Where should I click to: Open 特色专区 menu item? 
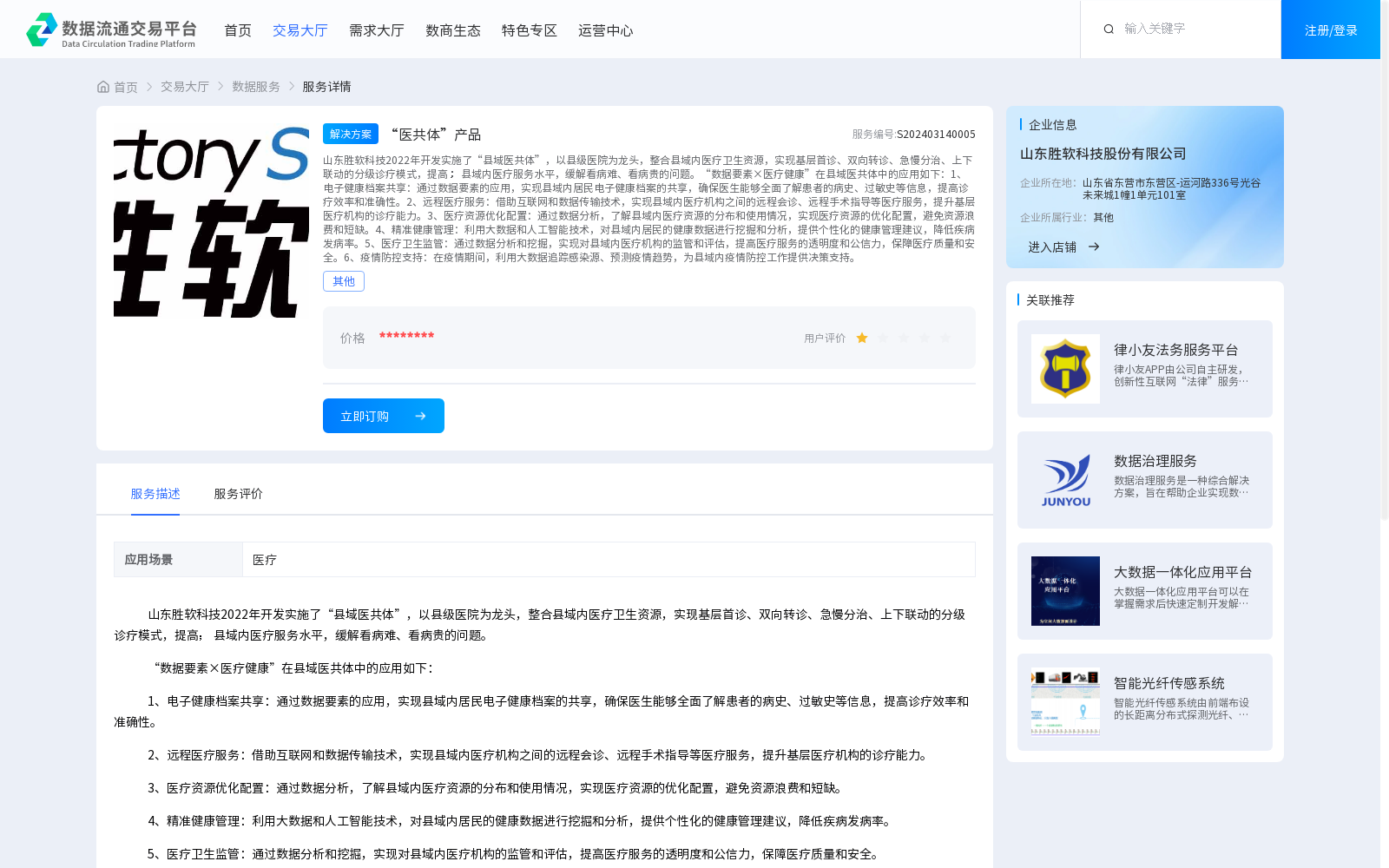(x=530, y=30)
